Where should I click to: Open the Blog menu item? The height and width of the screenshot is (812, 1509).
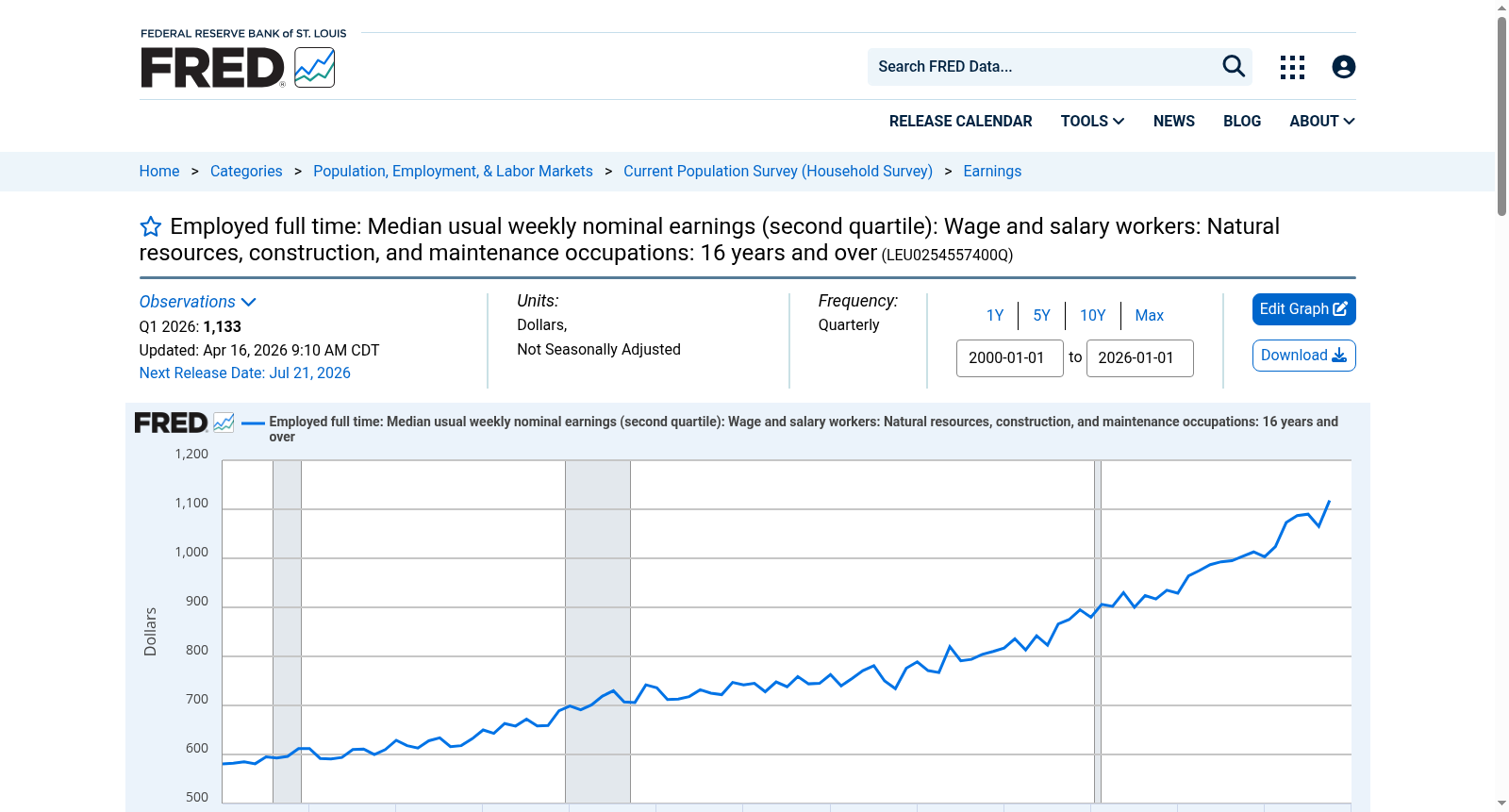1241,121
